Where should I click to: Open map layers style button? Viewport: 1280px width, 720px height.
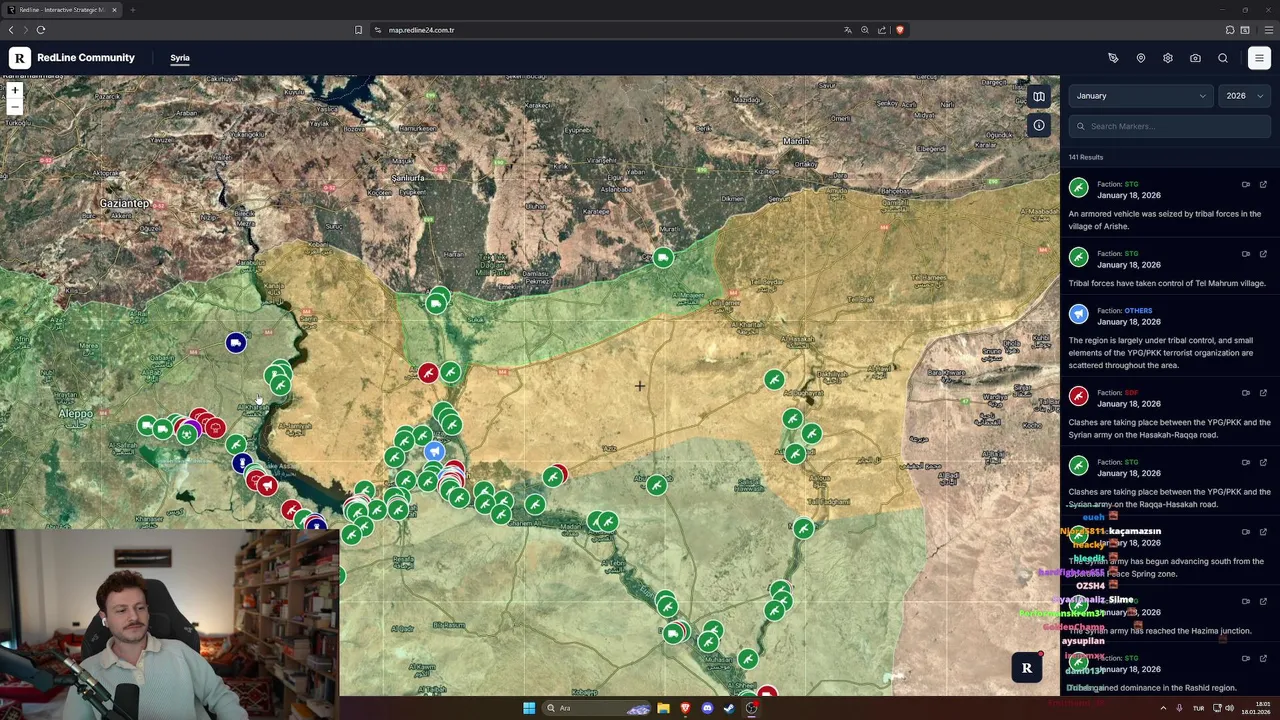click(1039, 97)
